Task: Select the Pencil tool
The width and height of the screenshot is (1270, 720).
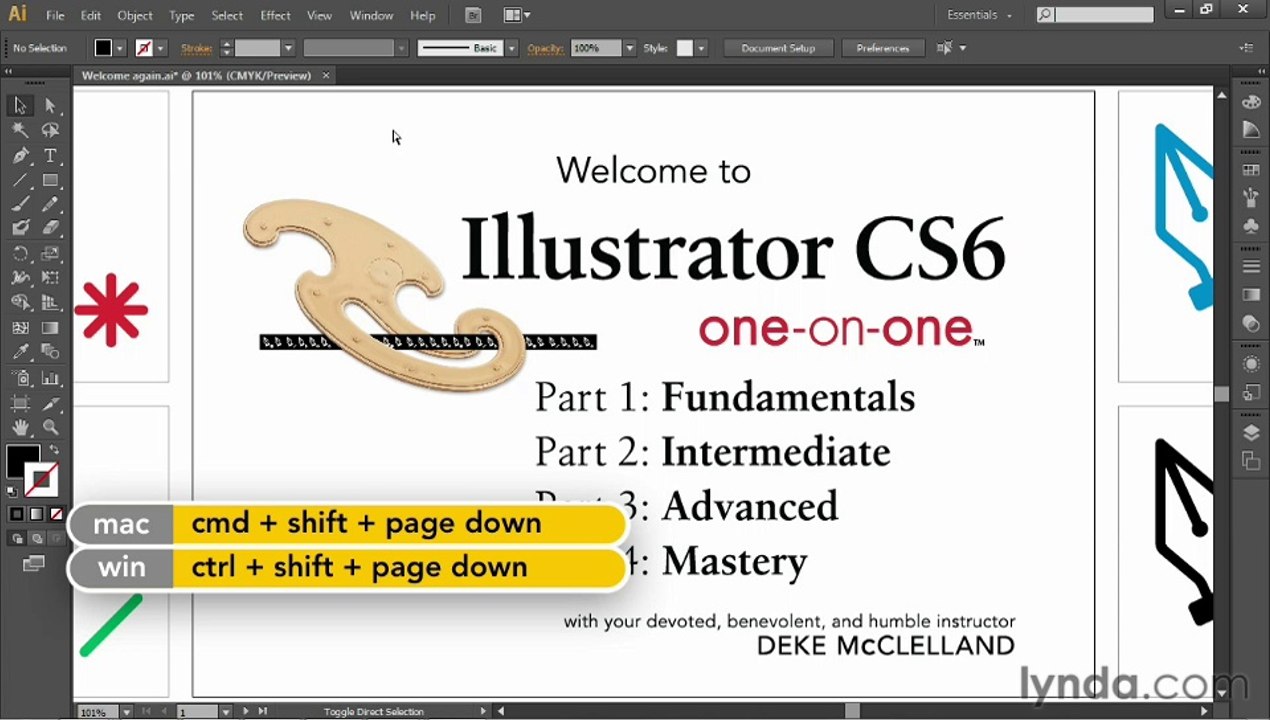Action: point(50,204)
